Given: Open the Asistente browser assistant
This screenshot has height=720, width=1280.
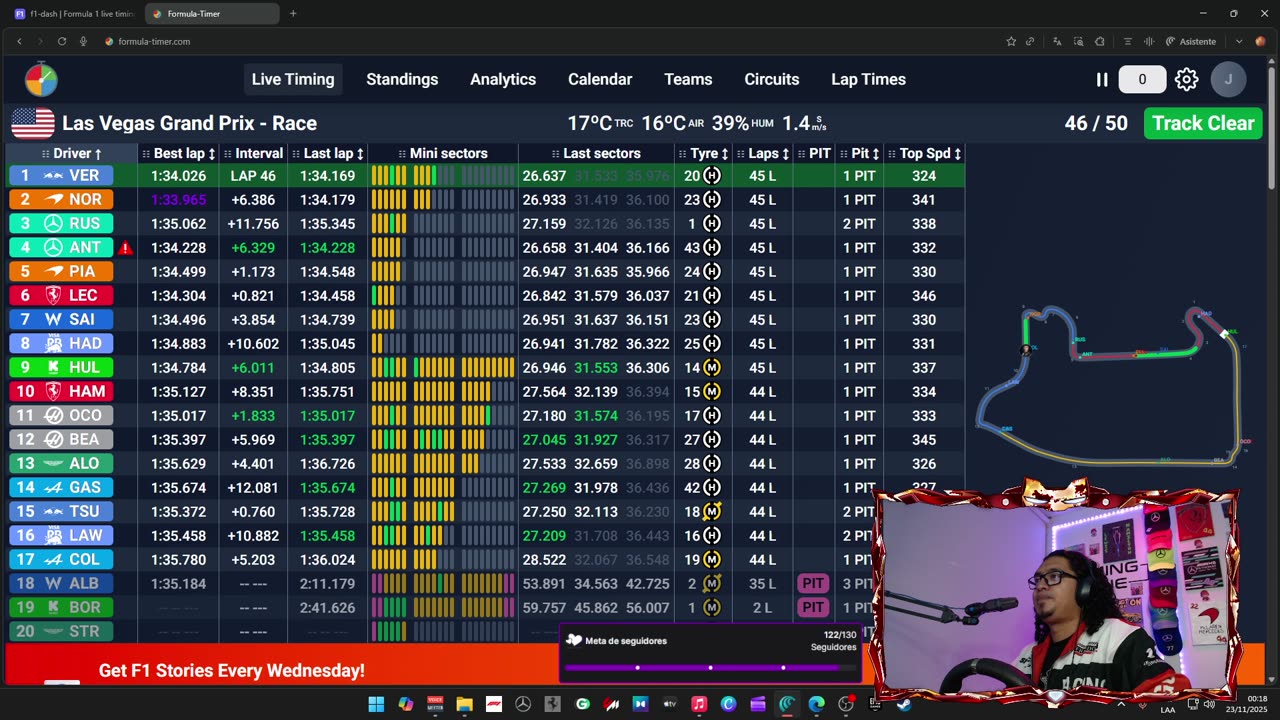Looking at the screenshot, I should click(1190, 41).
